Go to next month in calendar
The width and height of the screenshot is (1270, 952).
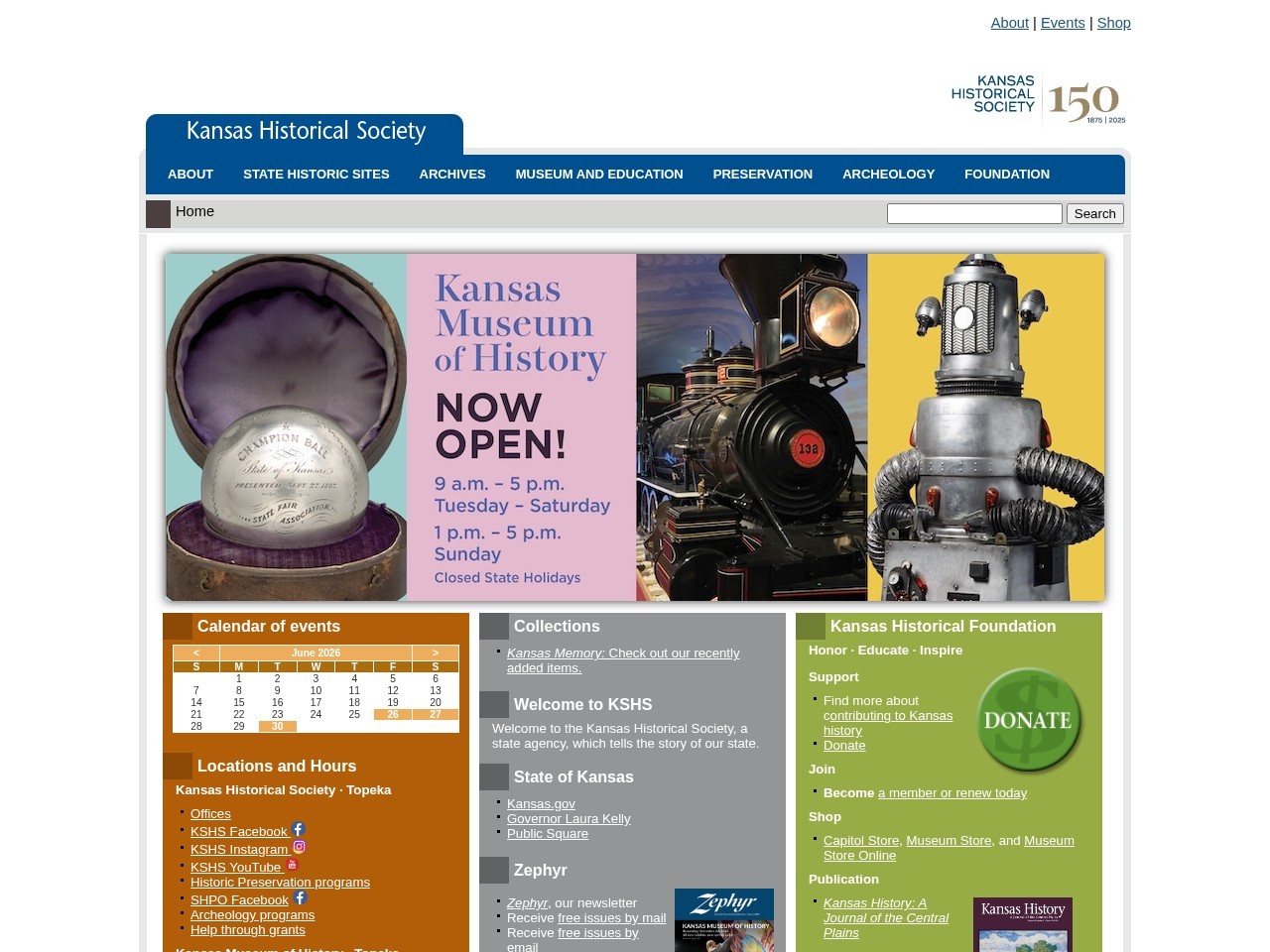click(436, 653)
